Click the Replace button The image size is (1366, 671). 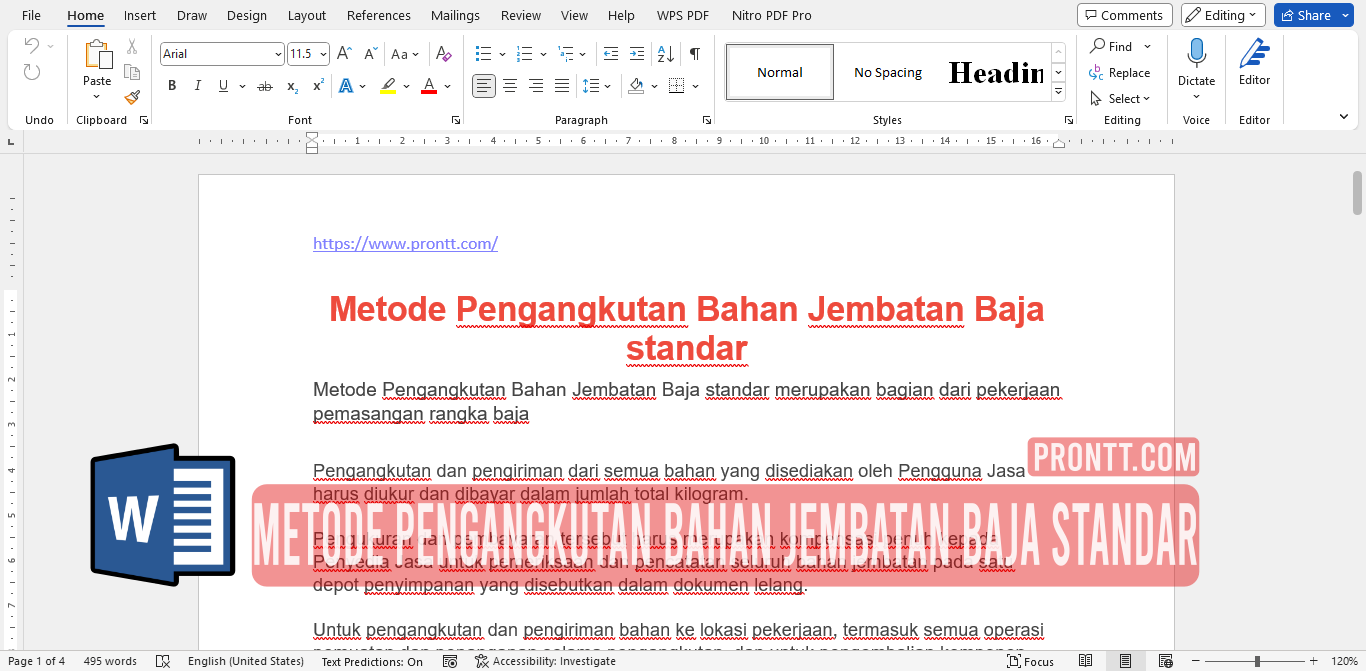coord(1120,73)
